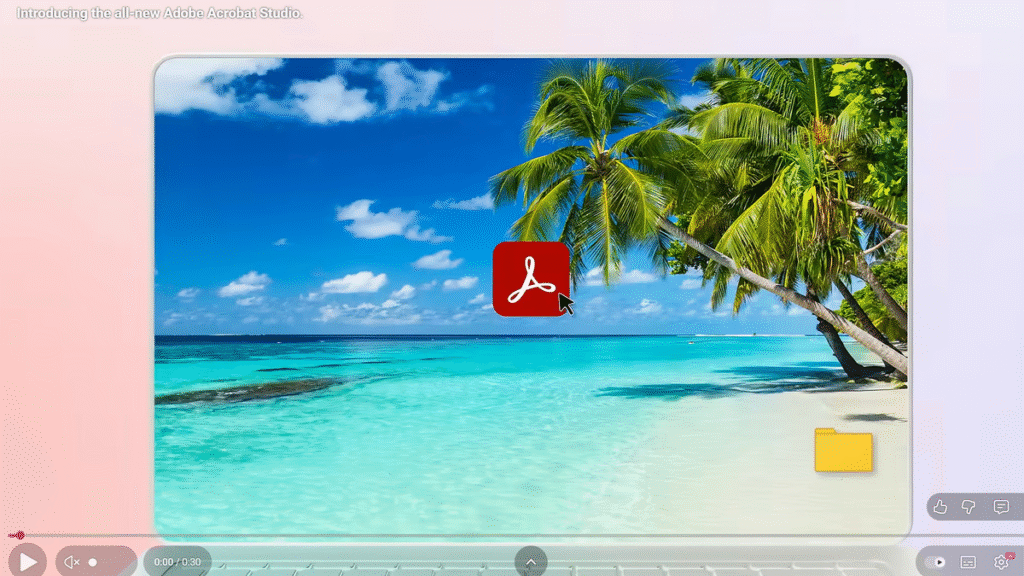The height and width of the screenshot is (576, 1024).
Task: Click the yellow folder on the beach desktop
Action: pyautogui.click(x=843, y=450)
